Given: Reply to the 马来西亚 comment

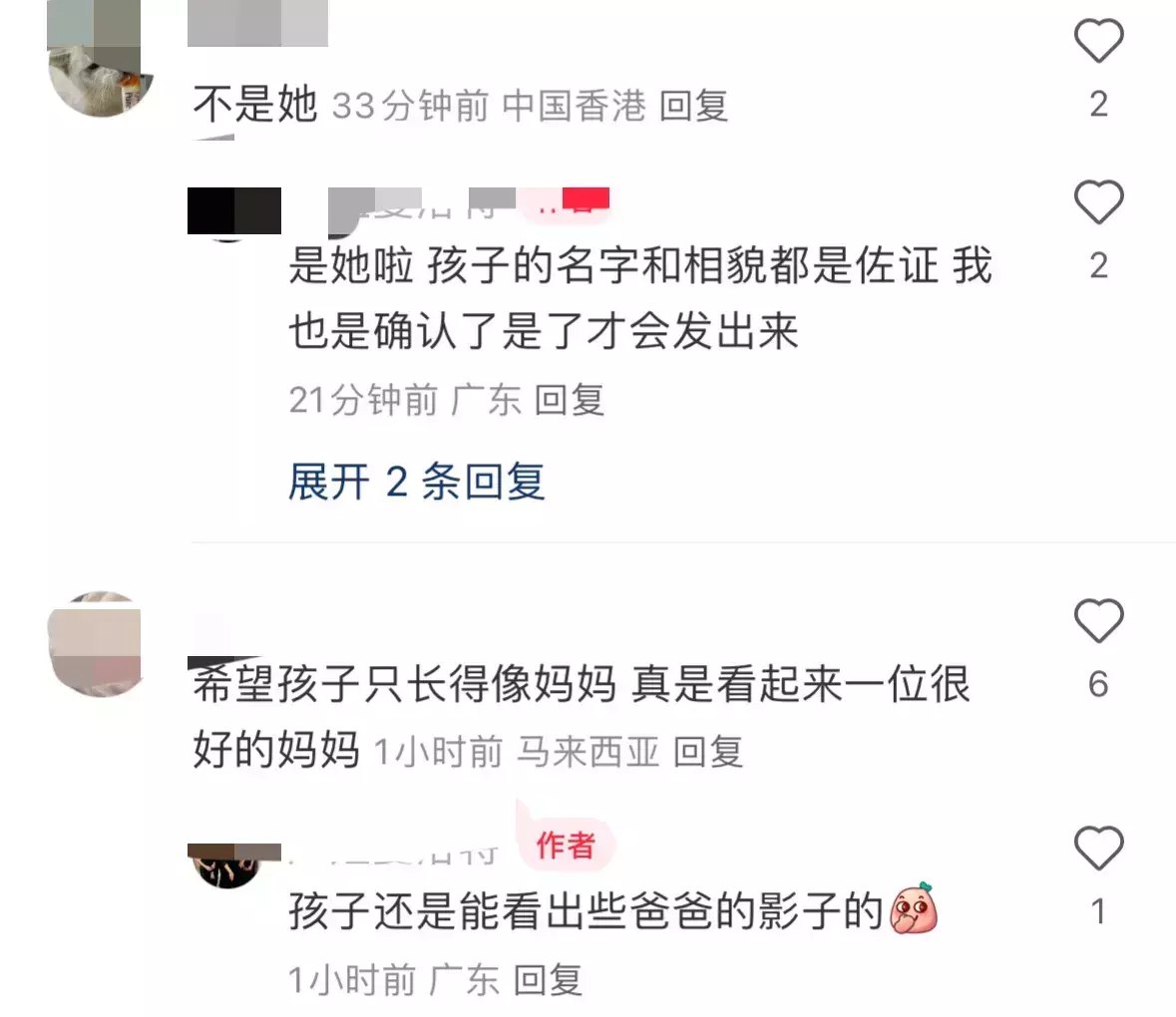Looking at the screenshot, I should click(708, 752).
